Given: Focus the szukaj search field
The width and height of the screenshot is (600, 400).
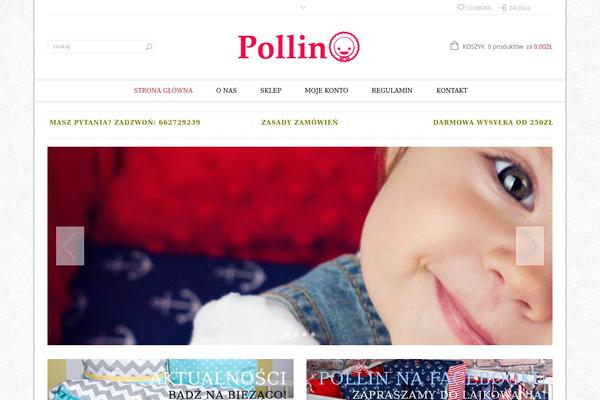Looking at the screenshot, I should click(x=96, y=47).
